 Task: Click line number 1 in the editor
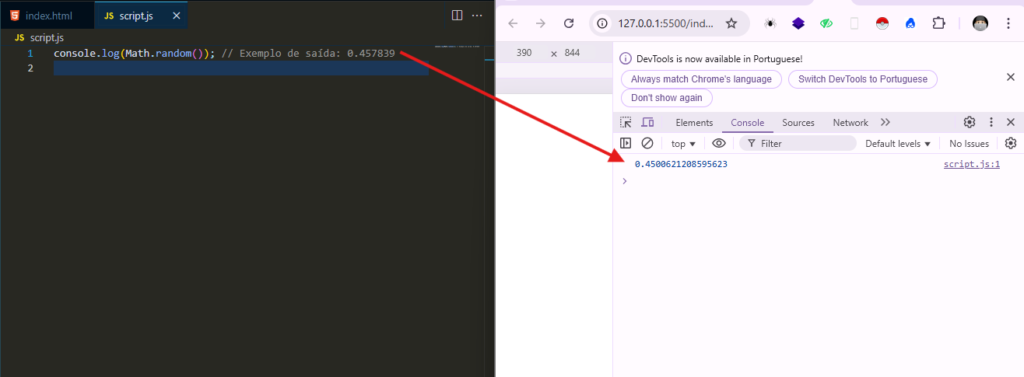30,54
